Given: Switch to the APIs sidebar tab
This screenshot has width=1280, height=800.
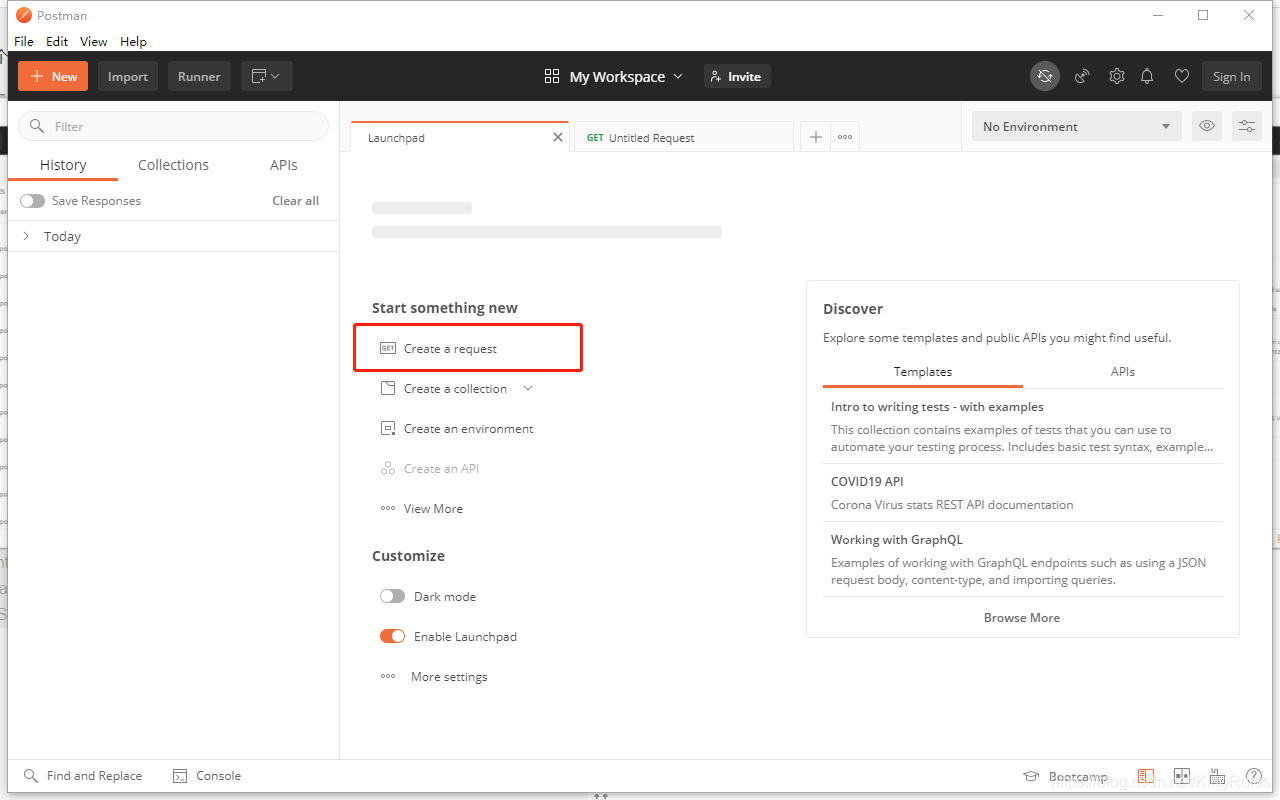Looking at the screenshot, I should (x=284, y=165).
